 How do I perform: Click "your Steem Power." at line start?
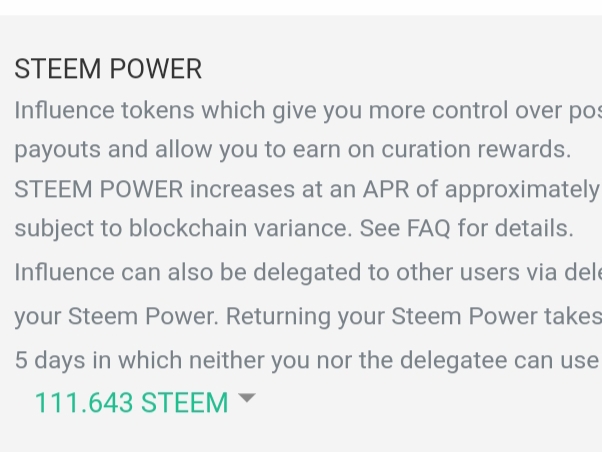(116, 316)
